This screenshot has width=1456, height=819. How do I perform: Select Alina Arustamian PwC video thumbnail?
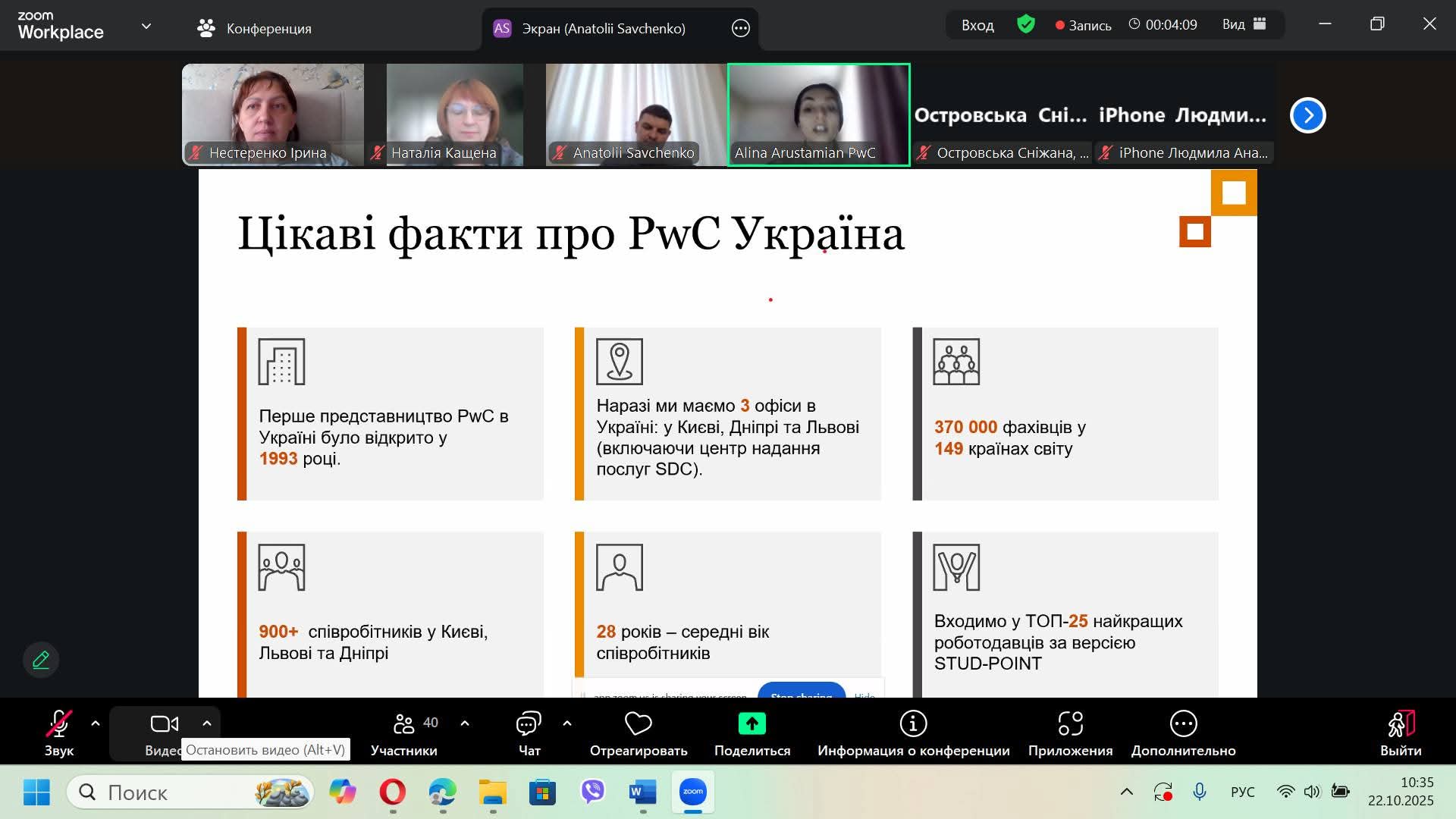coord(818,114)
